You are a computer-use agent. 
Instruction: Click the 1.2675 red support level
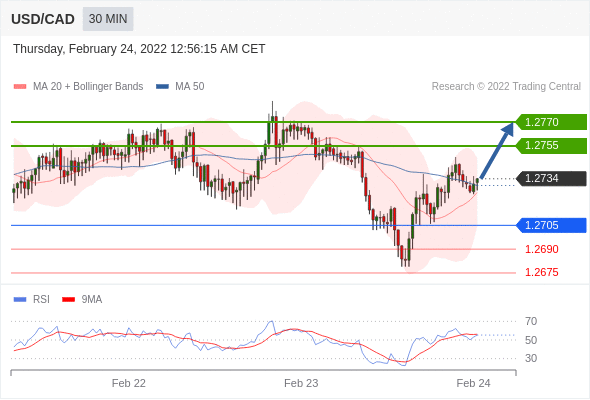point(541,272)
